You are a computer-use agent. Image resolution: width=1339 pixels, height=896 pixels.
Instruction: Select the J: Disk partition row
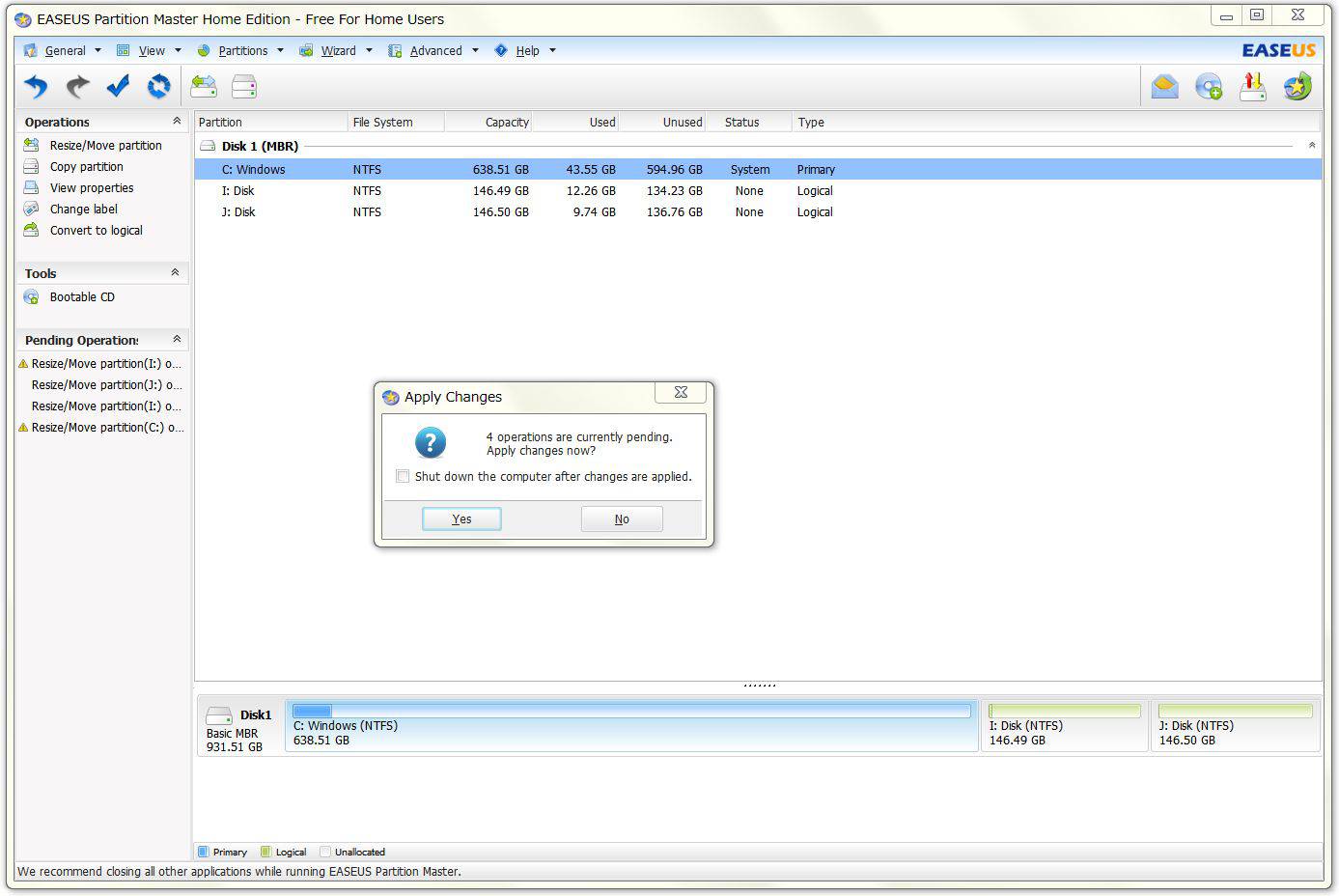point(758,211)
